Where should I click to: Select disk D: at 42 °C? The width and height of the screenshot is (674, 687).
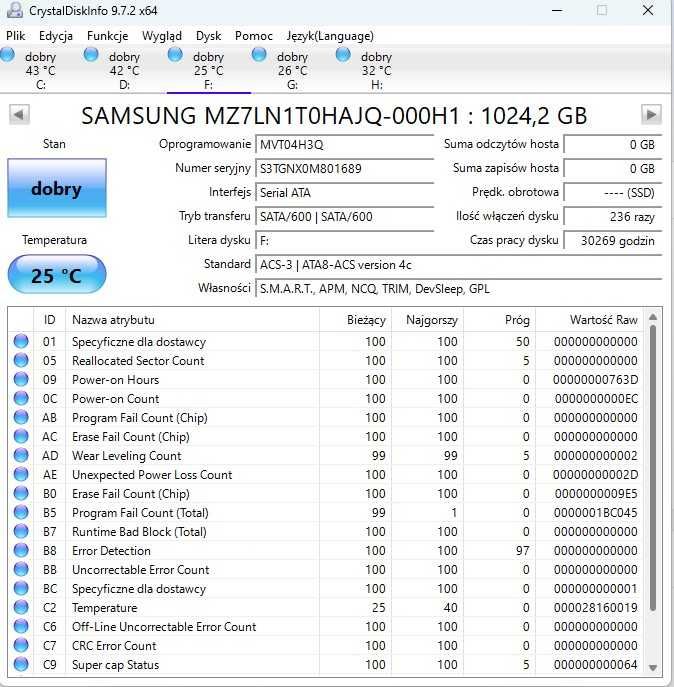(x=124, y=70)
